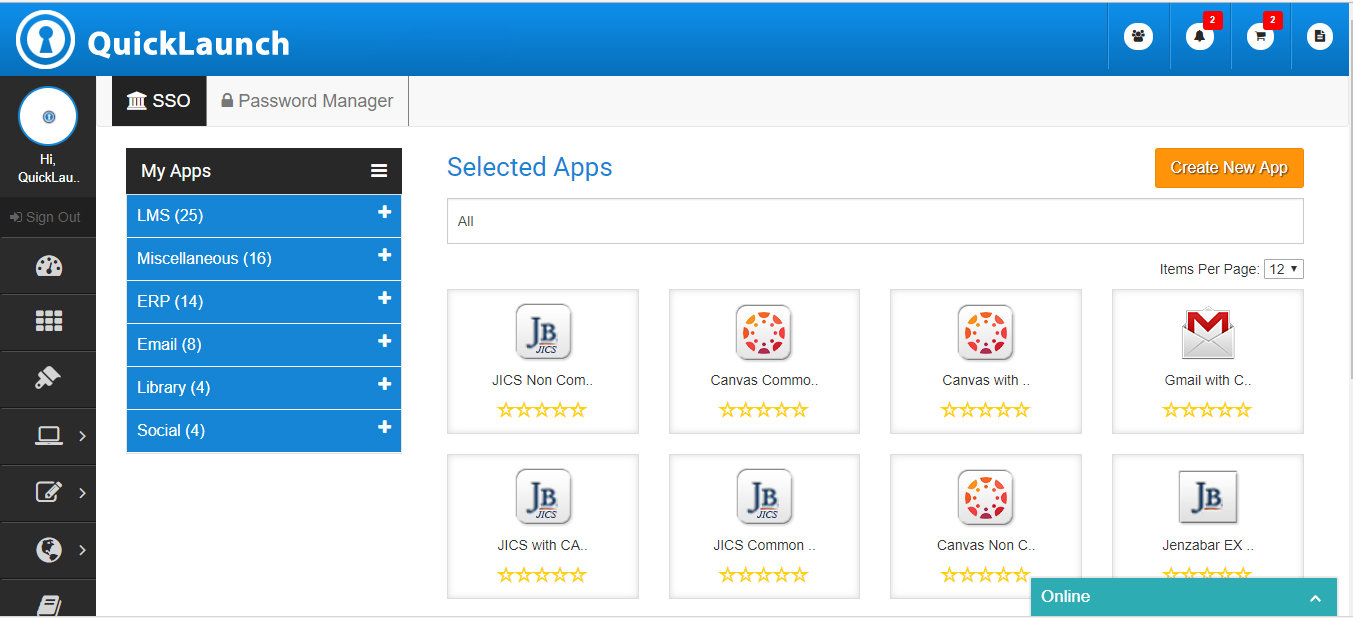Select the SSO tab
The width and height of the screenshot is (1353, 618).
[159, 101]
